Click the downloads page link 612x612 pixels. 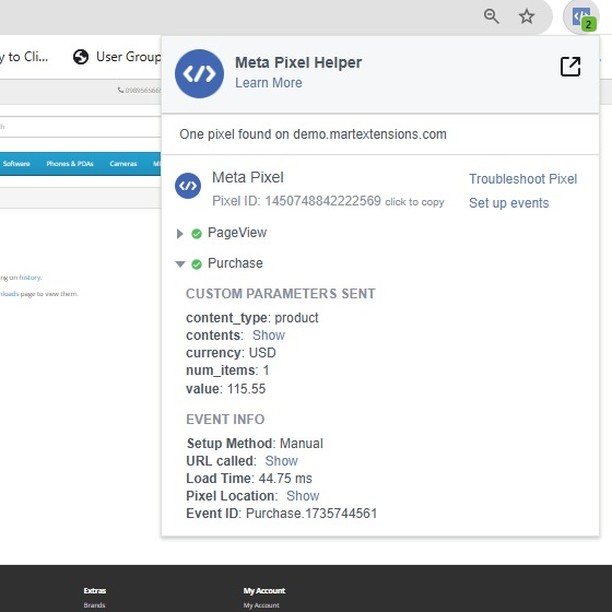9,294
